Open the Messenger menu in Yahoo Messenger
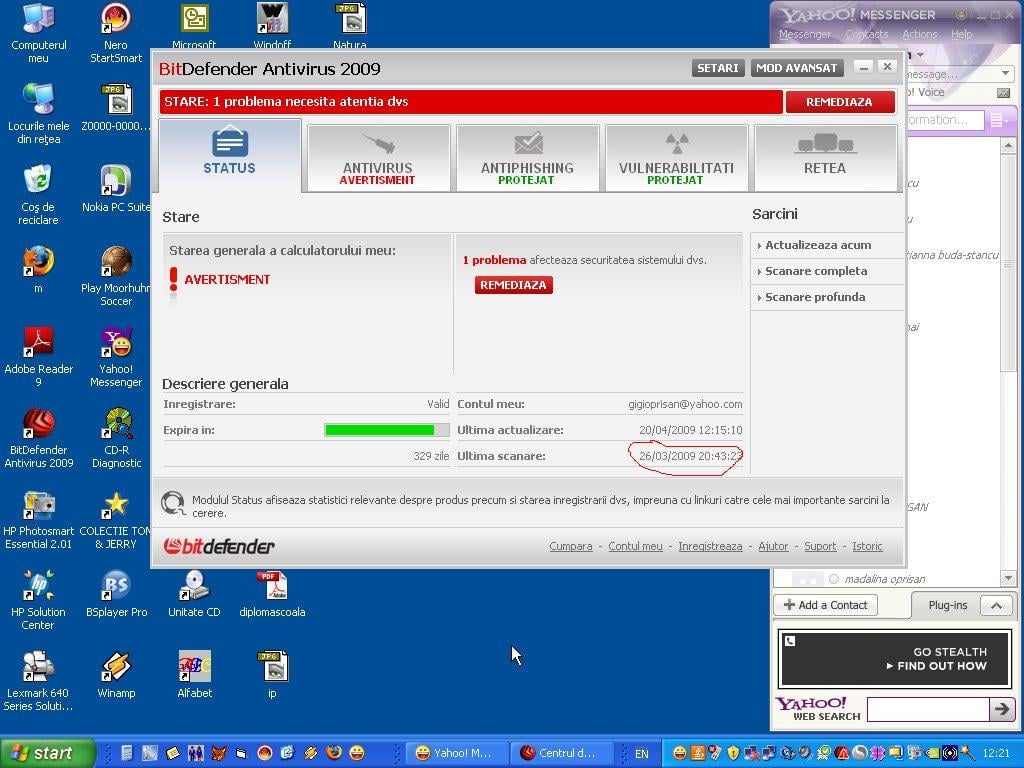 click(805, 34)
